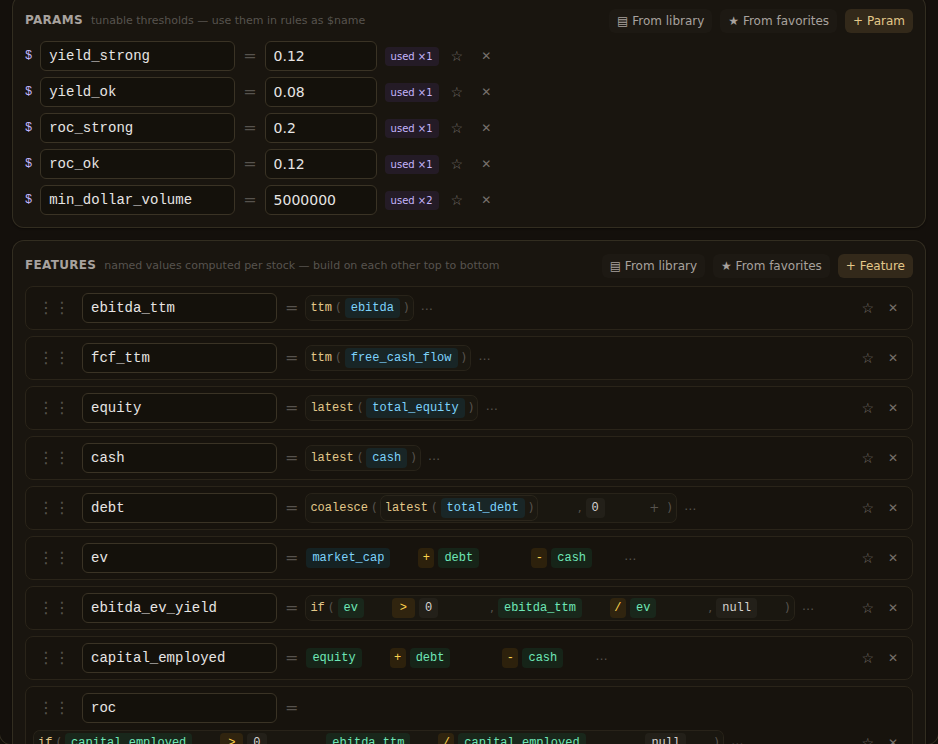Delete the roc_ok param

[486, 164]
